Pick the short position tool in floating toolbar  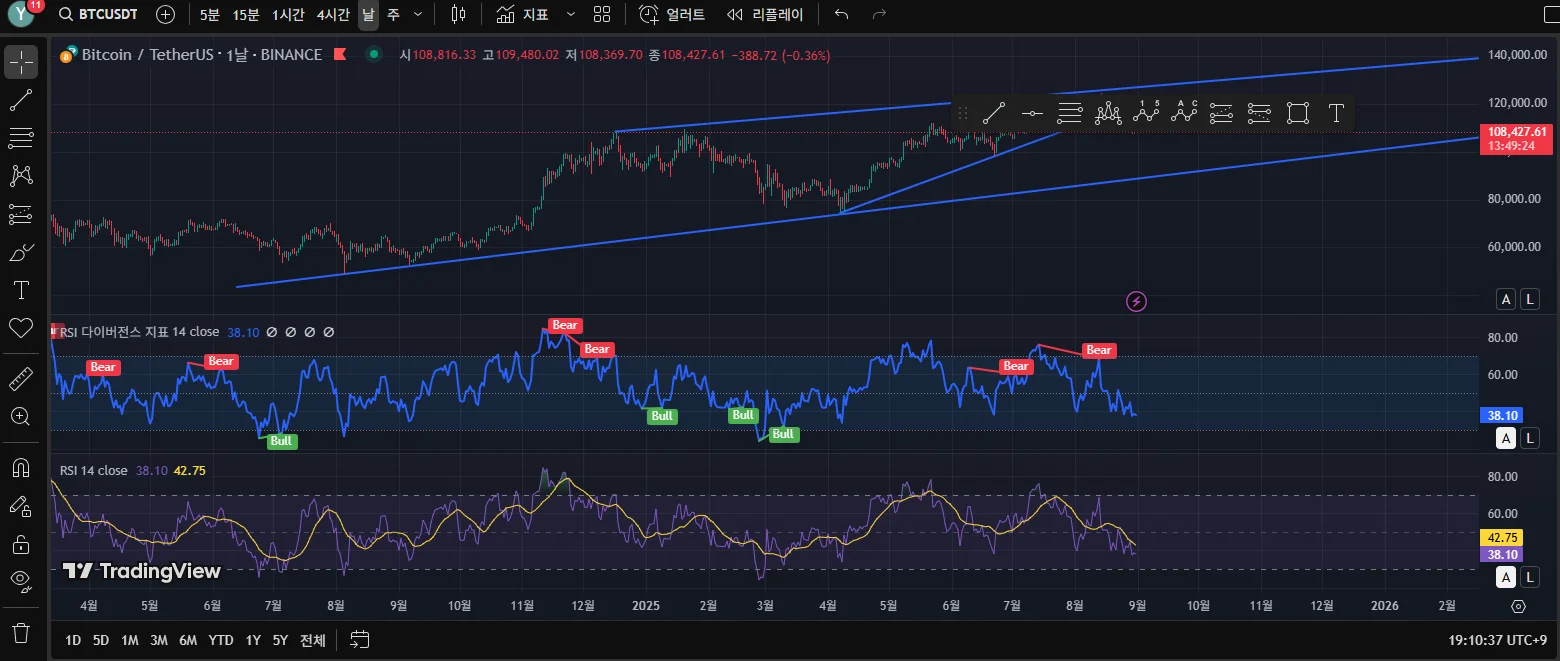[1259, 113]
